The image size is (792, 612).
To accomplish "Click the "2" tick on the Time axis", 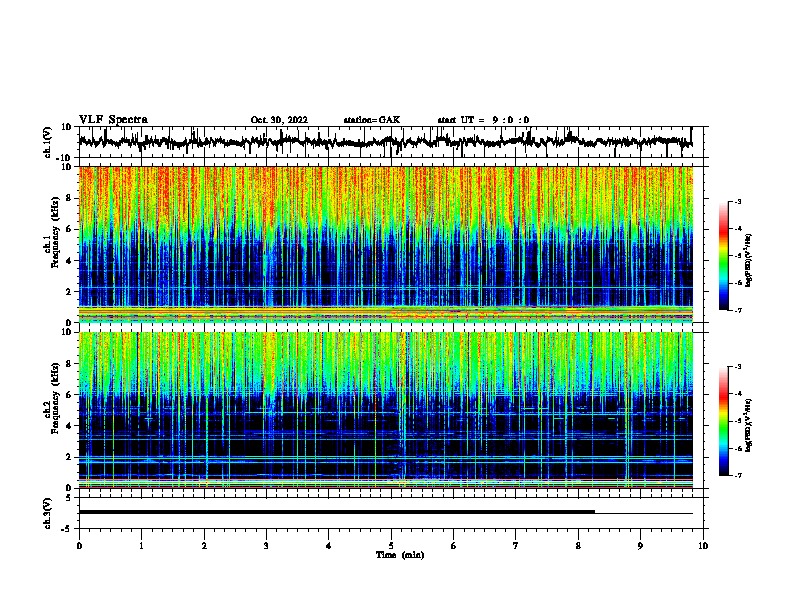I will pyautogui.click(x=204, y=546).
